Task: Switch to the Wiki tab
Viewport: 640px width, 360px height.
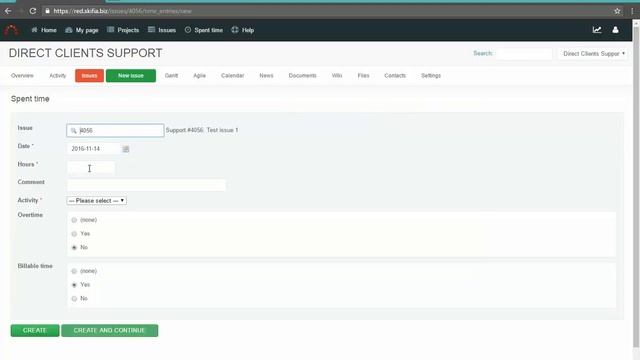Action: (337, 76)
